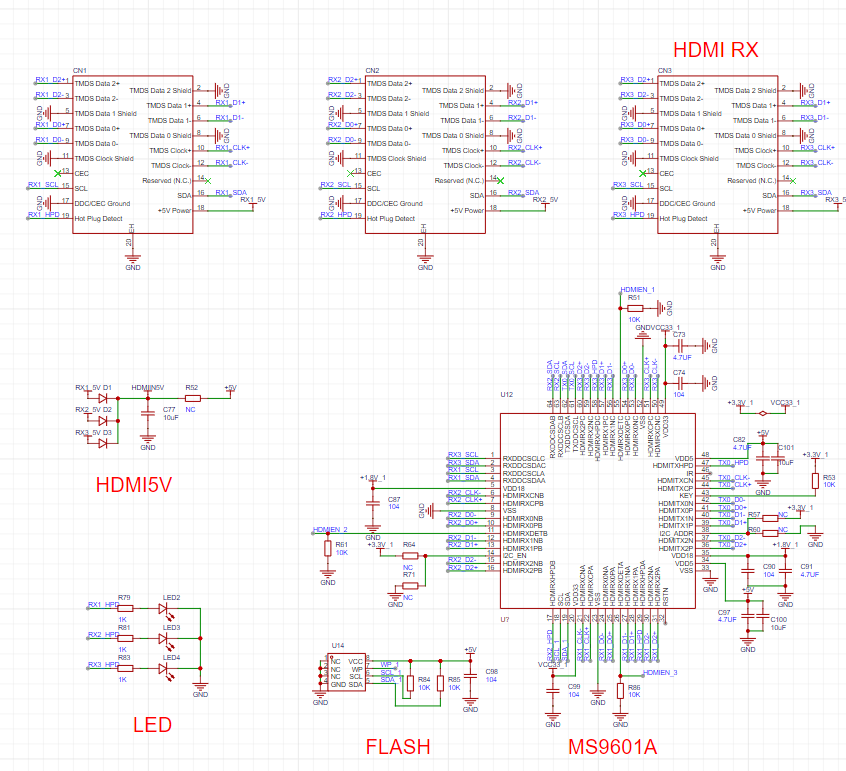The height and width of the screenshot is (771, 846).
Task: Select the CN2 HDMI connector body
Action: click(425, 155)
